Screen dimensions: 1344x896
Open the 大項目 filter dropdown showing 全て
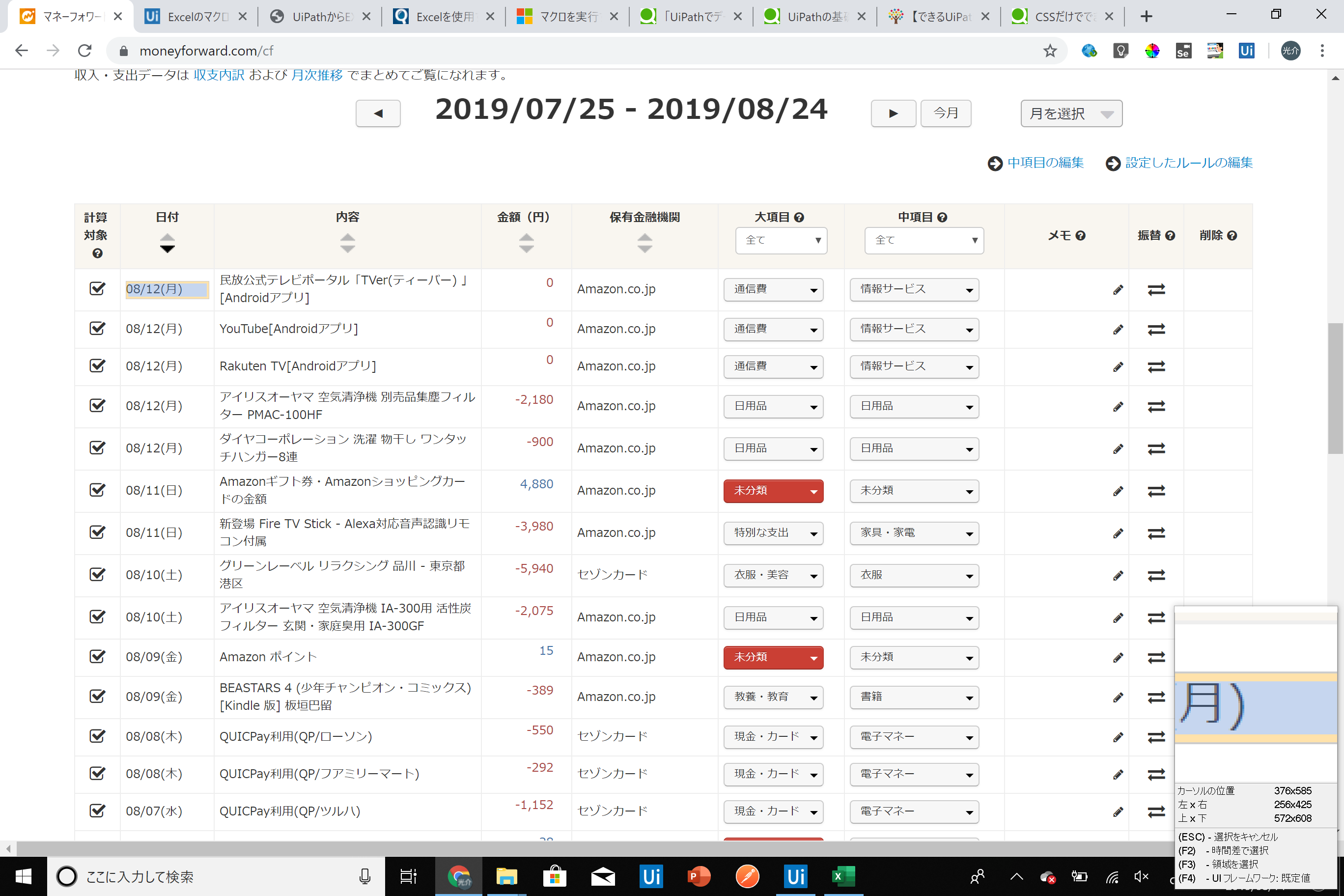coord(781,240)
